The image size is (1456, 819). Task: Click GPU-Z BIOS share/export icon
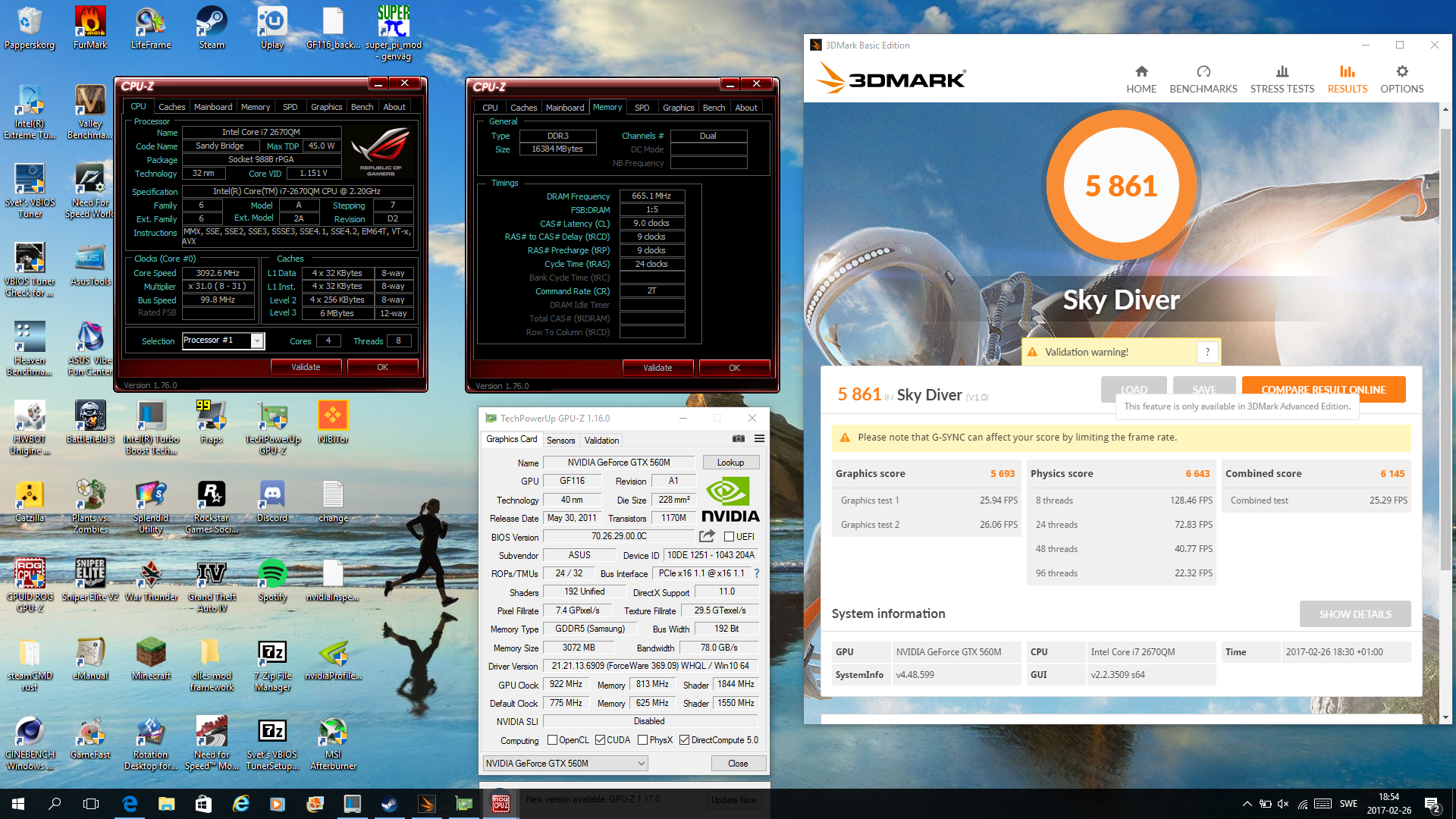(x=707, y=536)
